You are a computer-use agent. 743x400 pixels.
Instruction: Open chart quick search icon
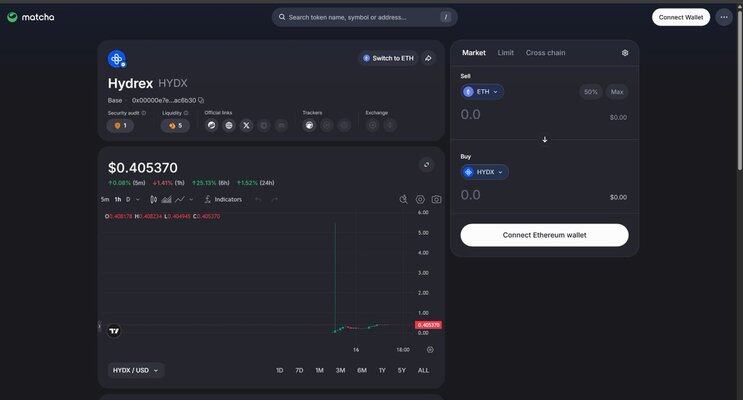tap(403, 200)
